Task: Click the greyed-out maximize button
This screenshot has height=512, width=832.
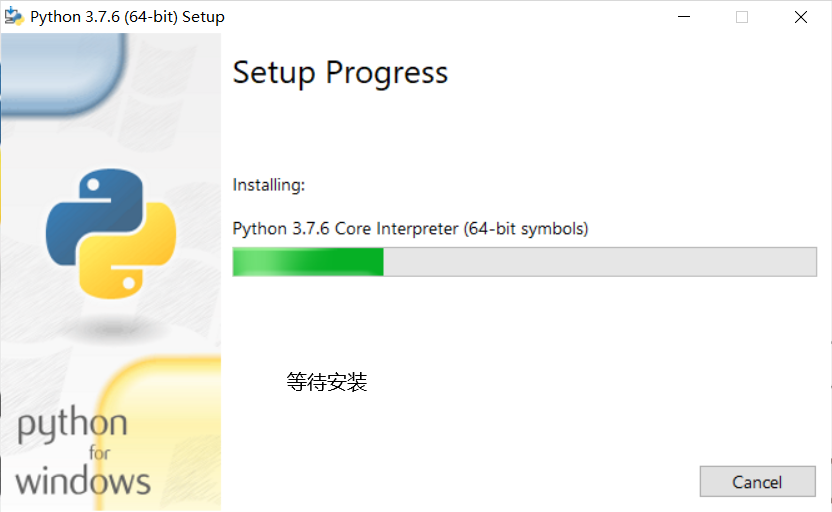Action: [x=742, y=17]
